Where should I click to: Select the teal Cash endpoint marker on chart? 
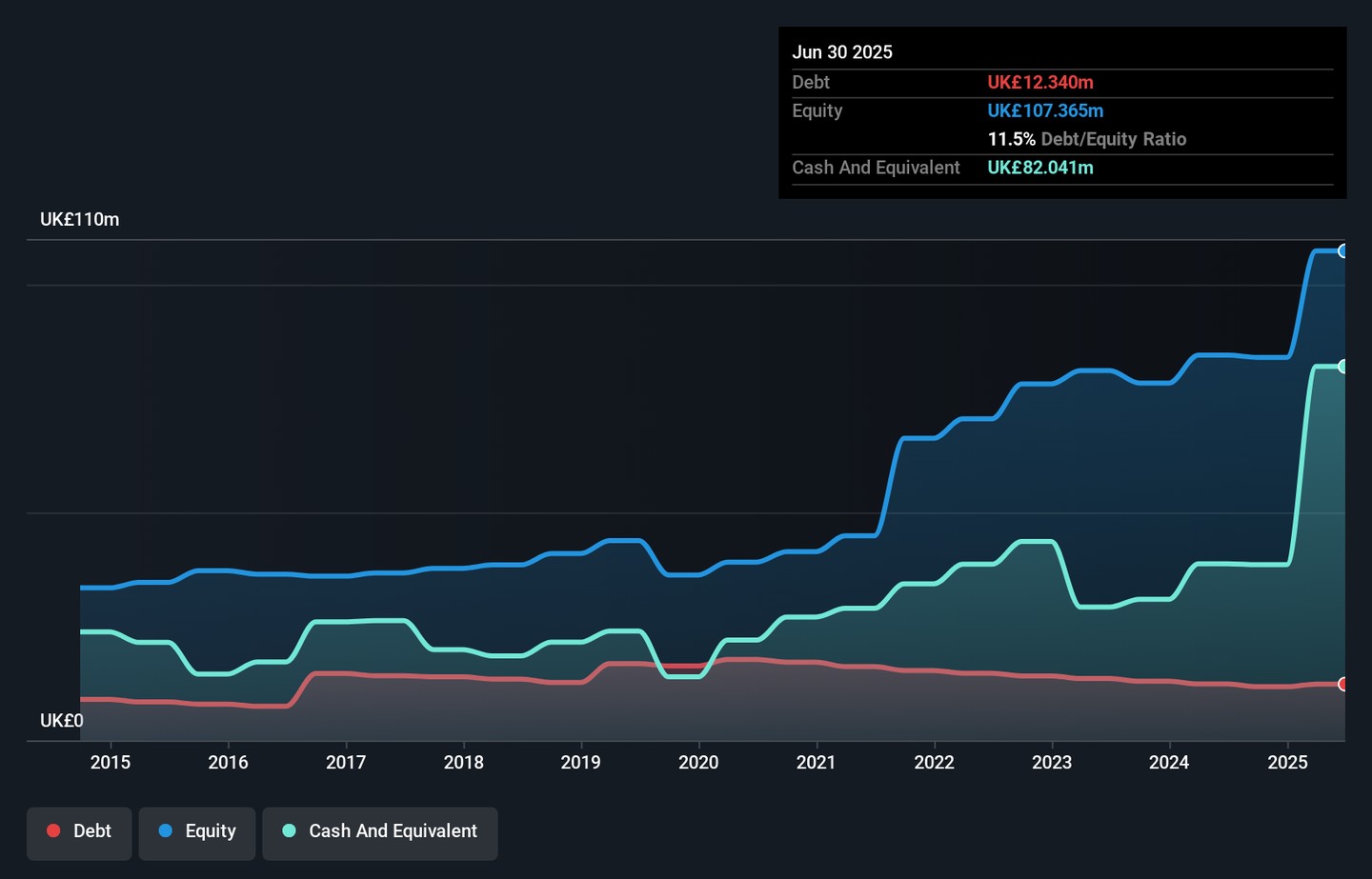pyautogui.click(x=1342, y=367)
